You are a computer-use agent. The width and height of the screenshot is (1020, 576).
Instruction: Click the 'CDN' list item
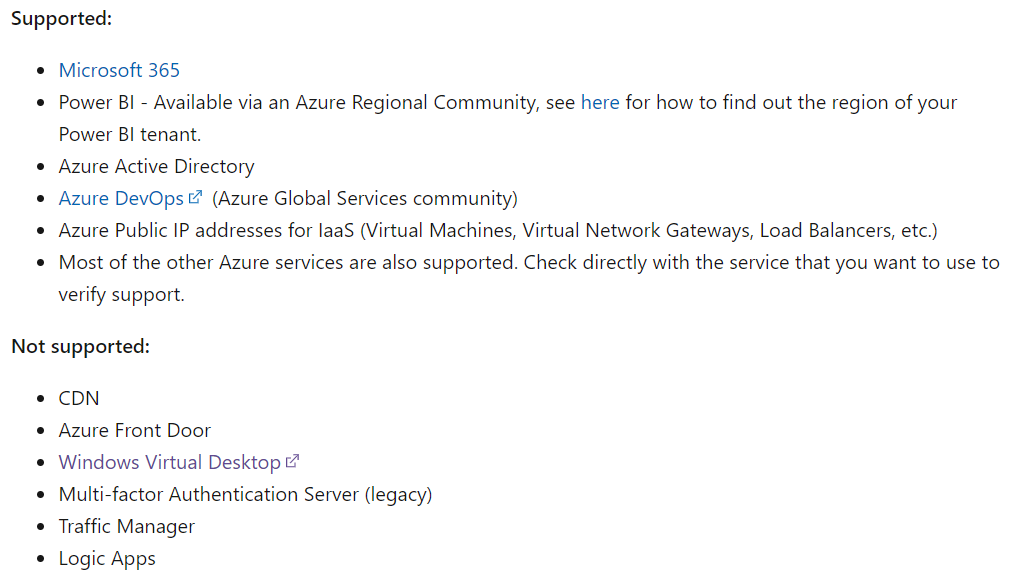pos(79,398)
